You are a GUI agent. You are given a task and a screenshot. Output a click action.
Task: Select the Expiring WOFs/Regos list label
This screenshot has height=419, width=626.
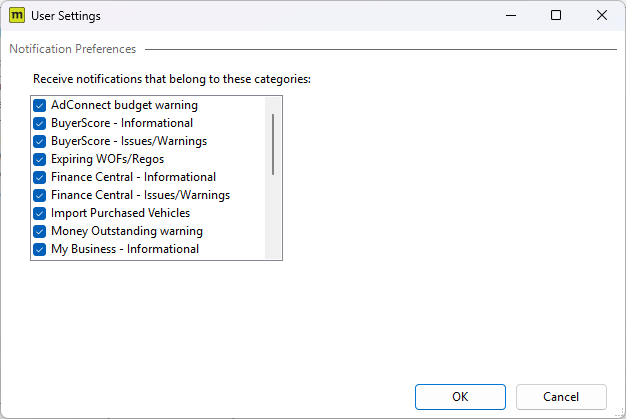(x=107, y=159)
